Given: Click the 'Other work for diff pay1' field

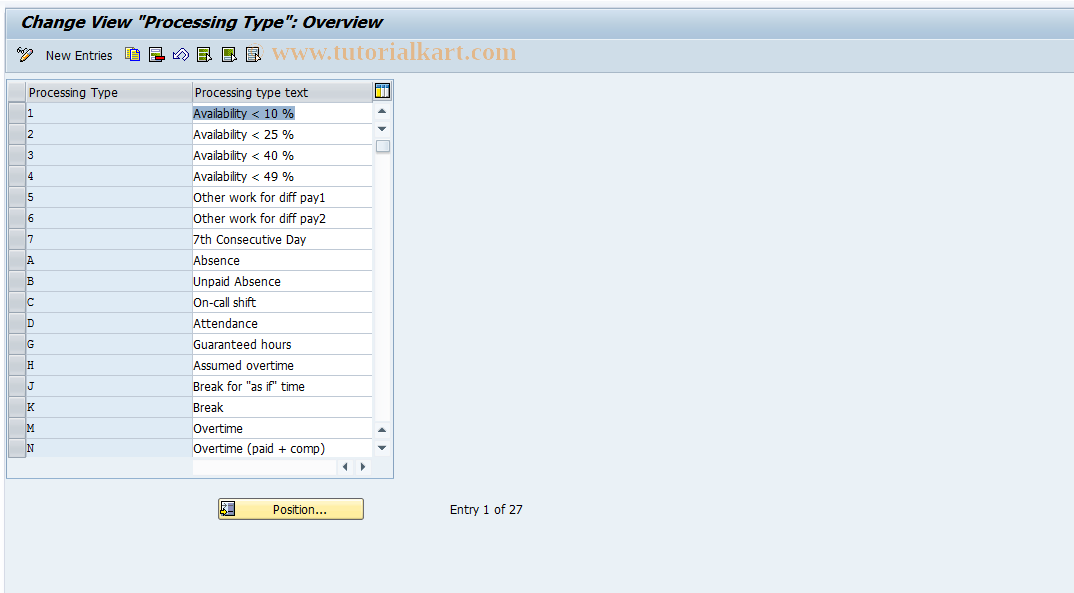Looking at the screenshot, I should (282, 197).
